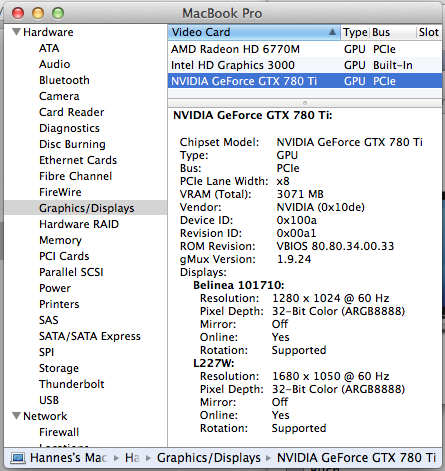The image size is (445, 471).
Task: Select Firewall under Network
Action: pos(59,432)
